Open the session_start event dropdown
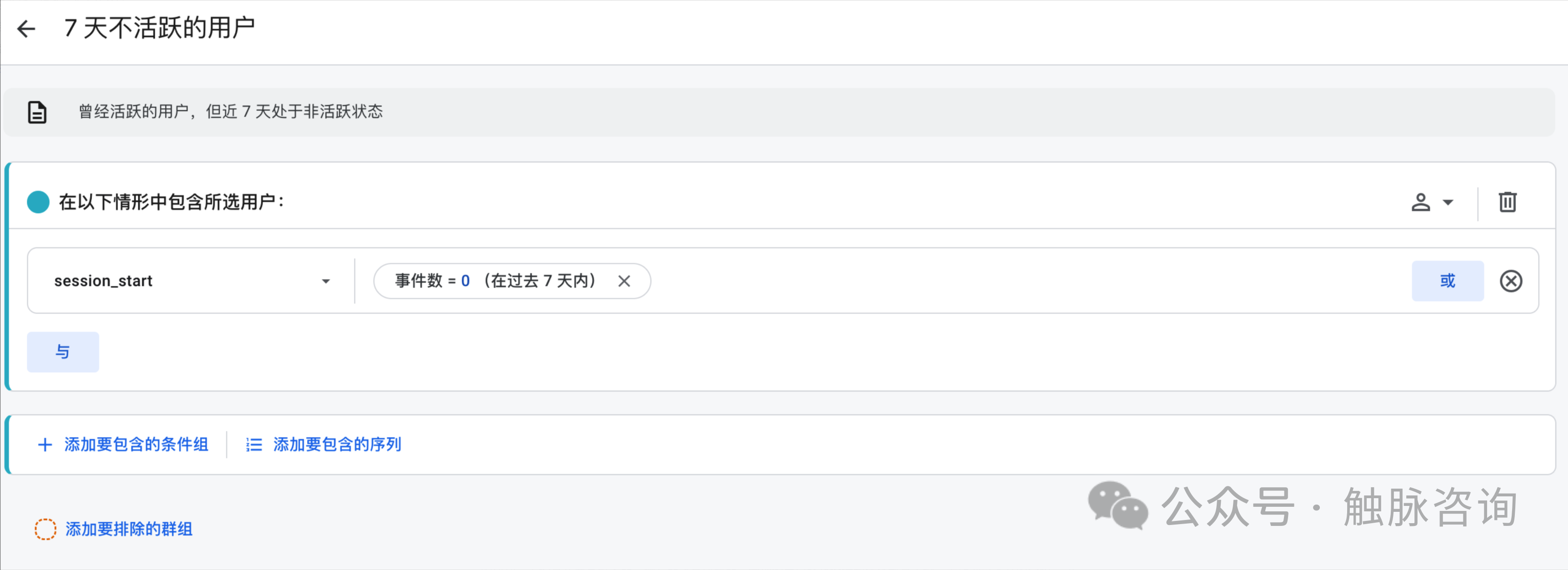Image resolution: width=1568 pixels, height=570 pixels. pos(183,281)
